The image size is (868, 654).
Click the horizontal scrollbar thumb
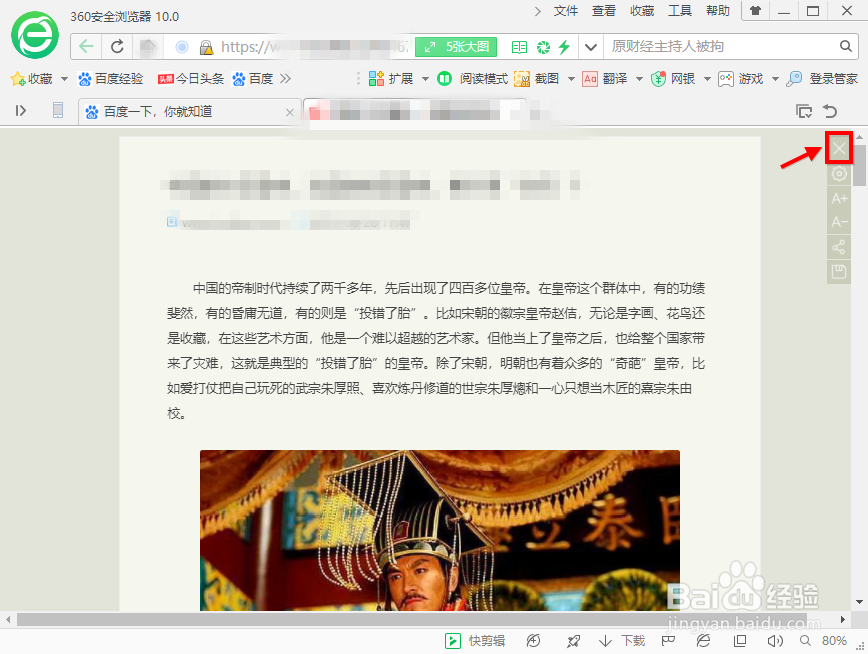[x=412, y=619]
